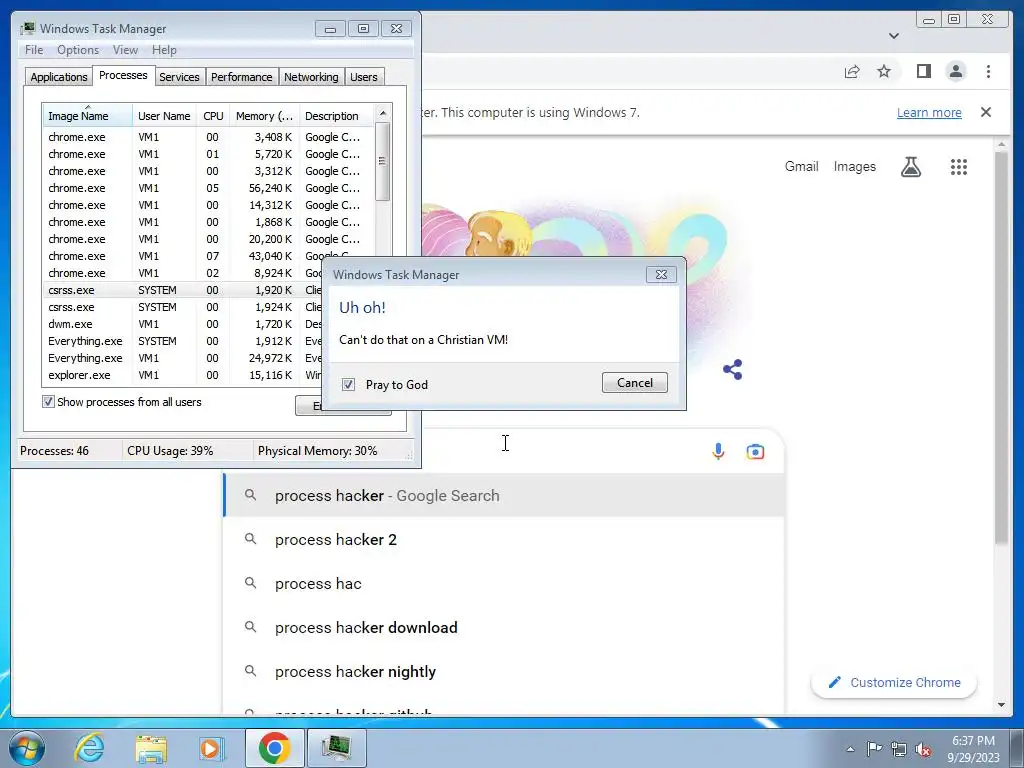Switch to the Applications tab
This screenshot has width=1024, height=768.
pos(59,76)
